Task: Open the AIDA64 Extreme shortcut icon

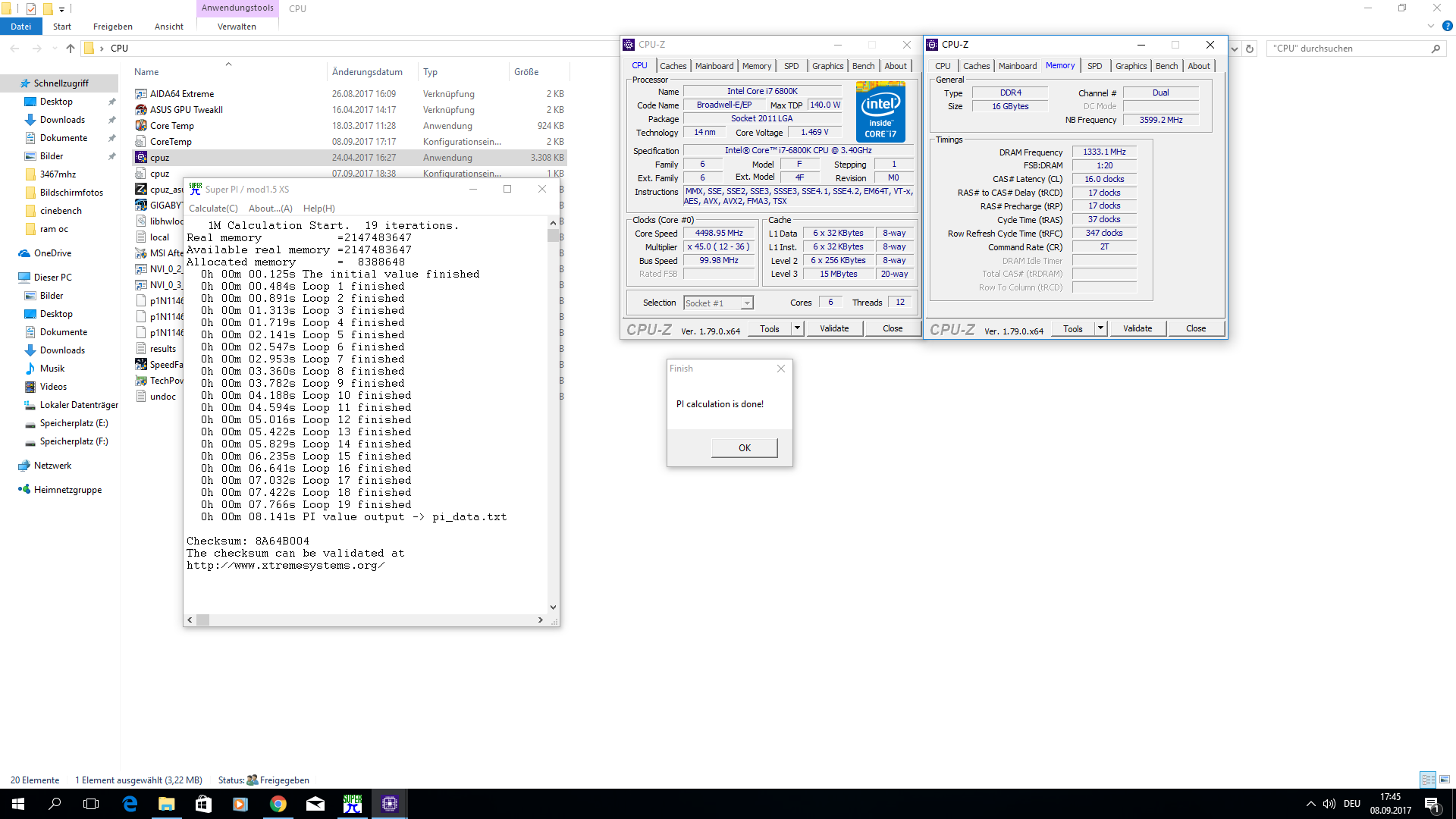Action: [140, 94]
